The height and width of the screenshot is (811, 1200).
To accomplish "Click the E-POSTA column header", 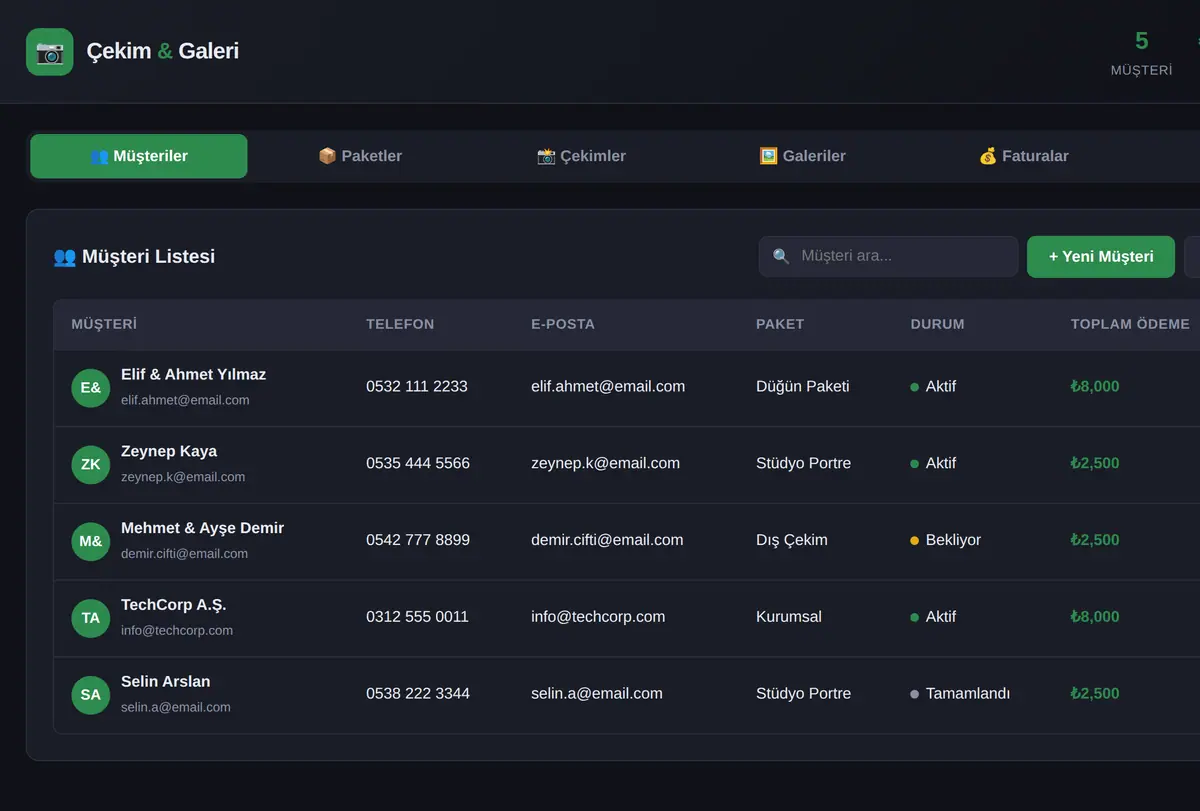I will point(563,324).
